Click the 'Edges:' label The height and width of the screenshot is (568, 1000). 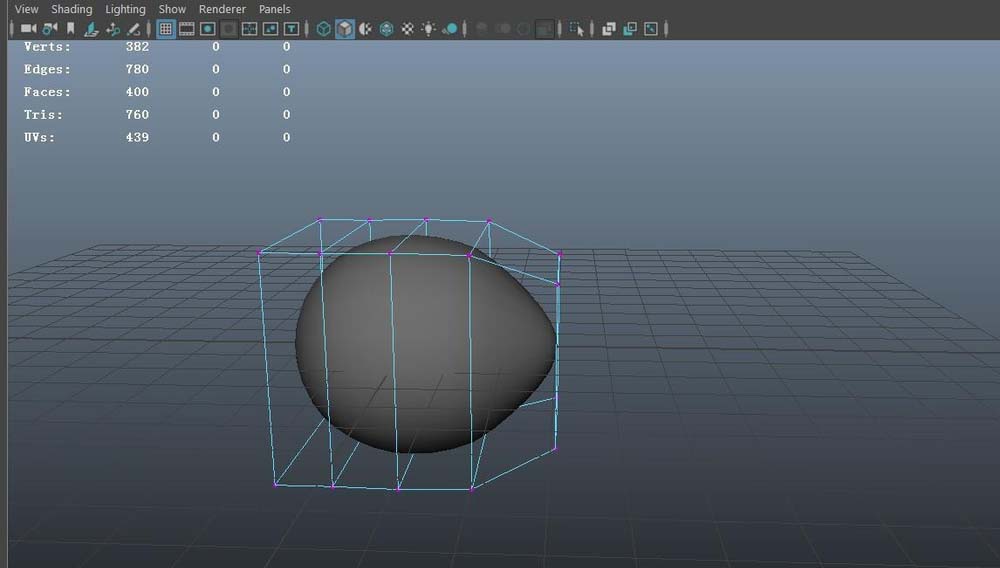click(x=47, y=69)
